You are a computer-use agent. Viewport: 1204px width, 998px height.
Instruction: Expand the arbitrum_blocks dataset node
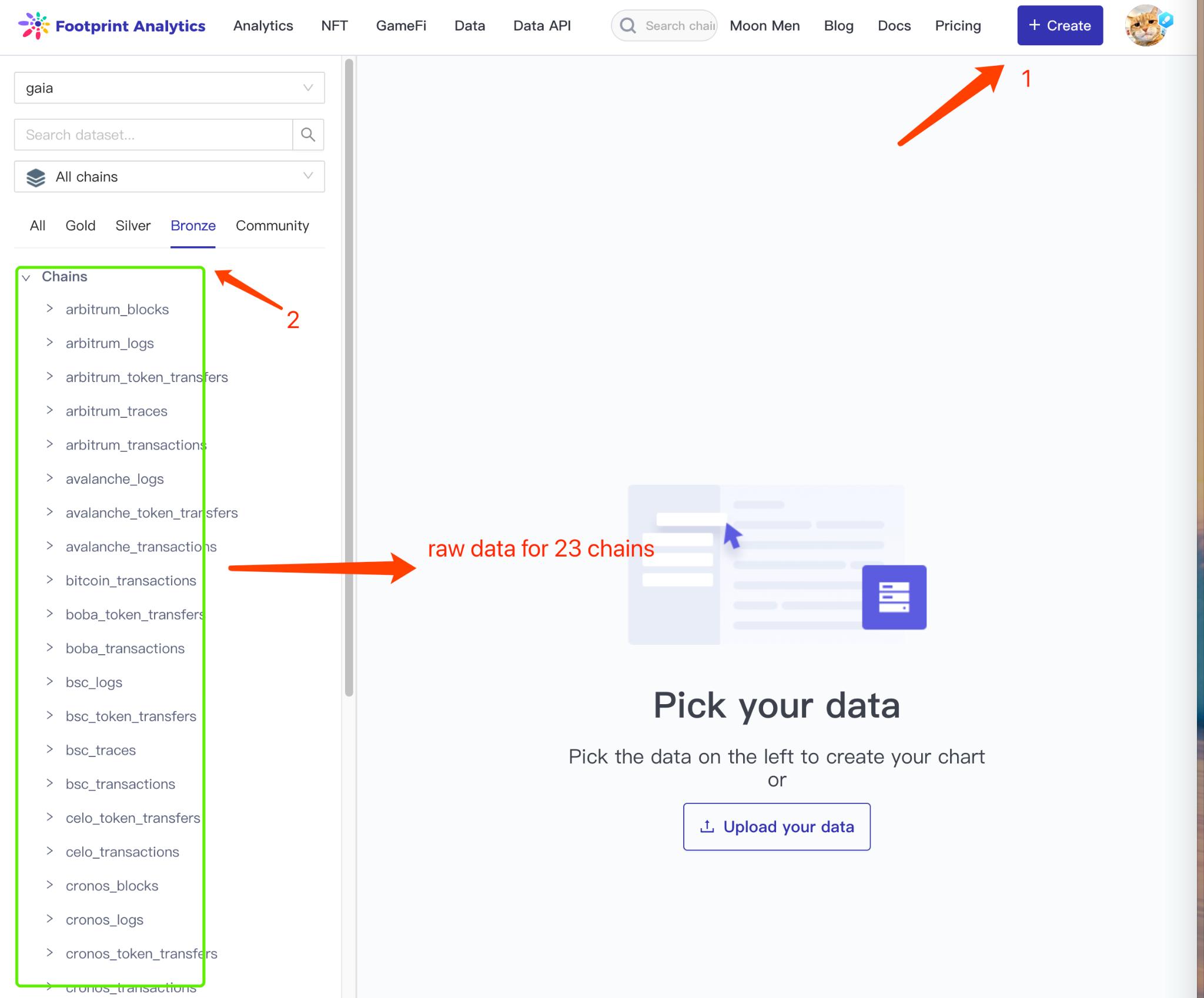pyautogui.click(x=50, y=309)
